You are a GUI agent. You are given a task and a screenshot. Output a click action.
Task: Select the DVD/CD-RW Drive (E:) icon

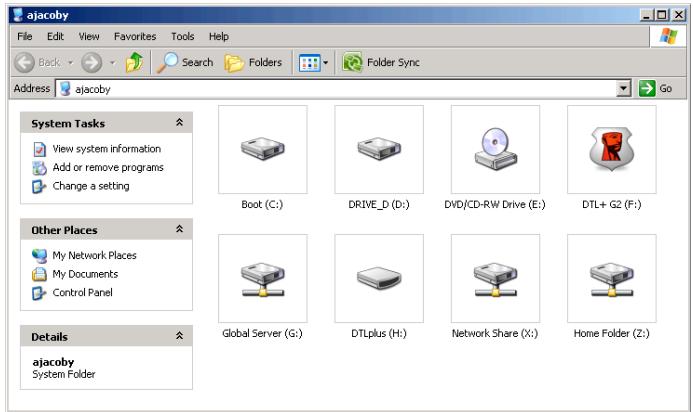(x=495, y=149)
